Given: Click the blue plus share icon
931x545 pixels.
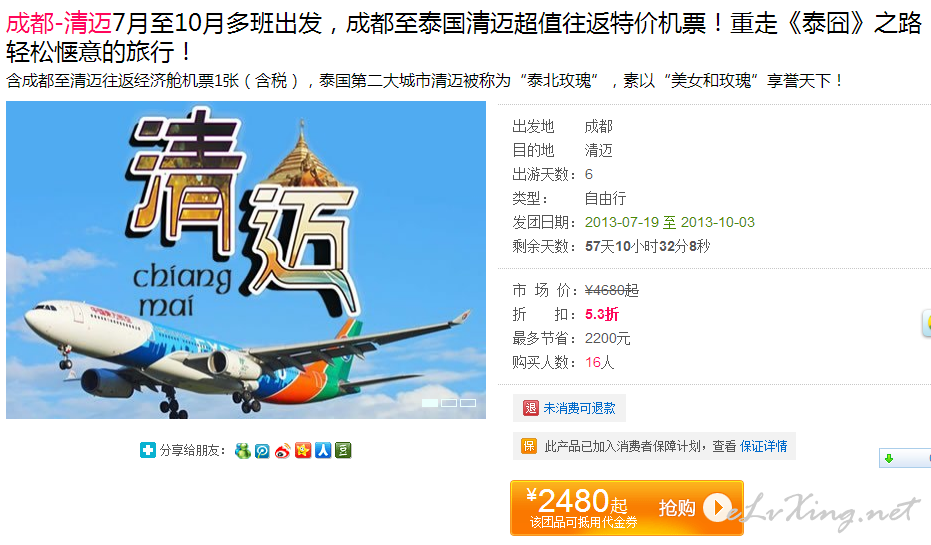Looking at the screenshot, I should pos(147,451).
